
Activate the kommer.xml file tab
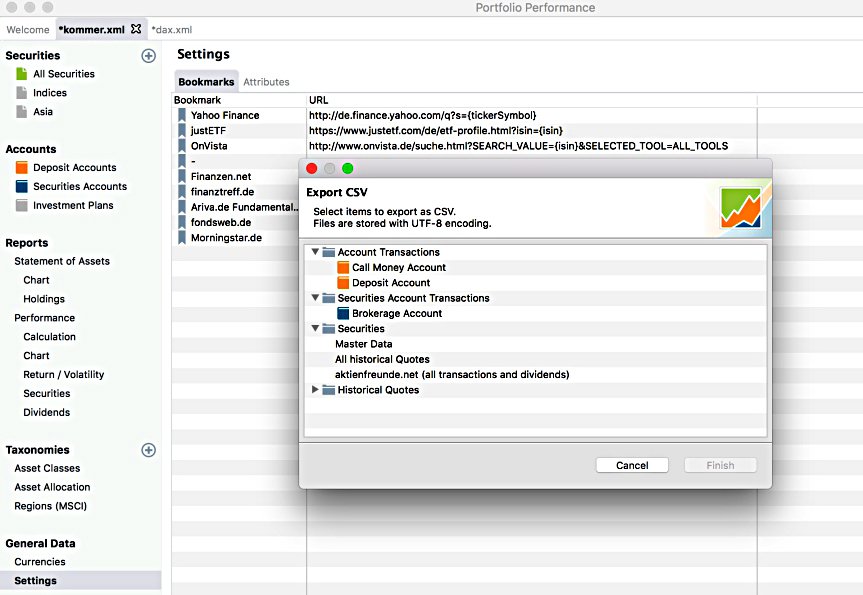(x=91, y=30)
